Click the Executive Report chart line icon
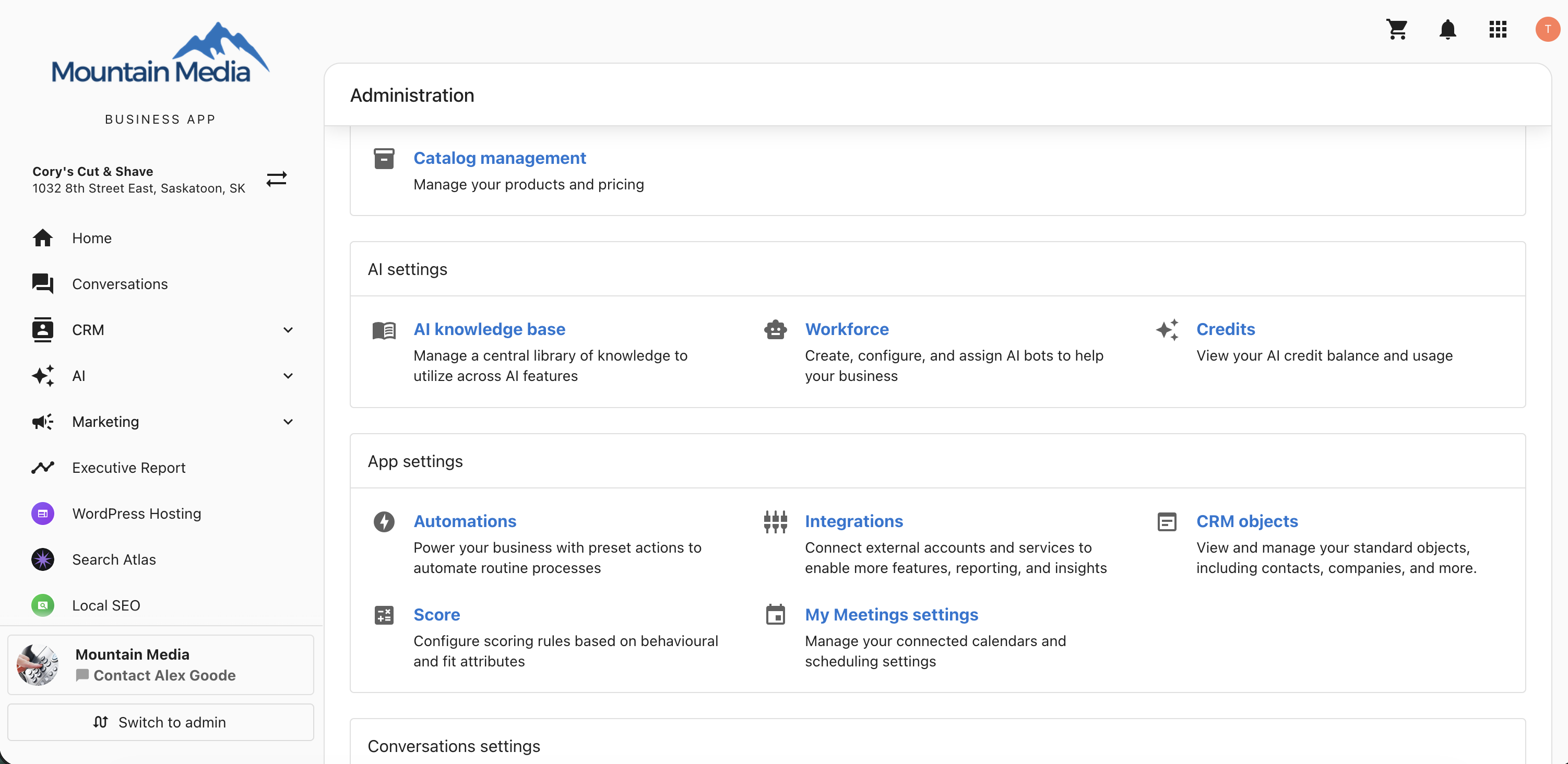 [43, 468]
